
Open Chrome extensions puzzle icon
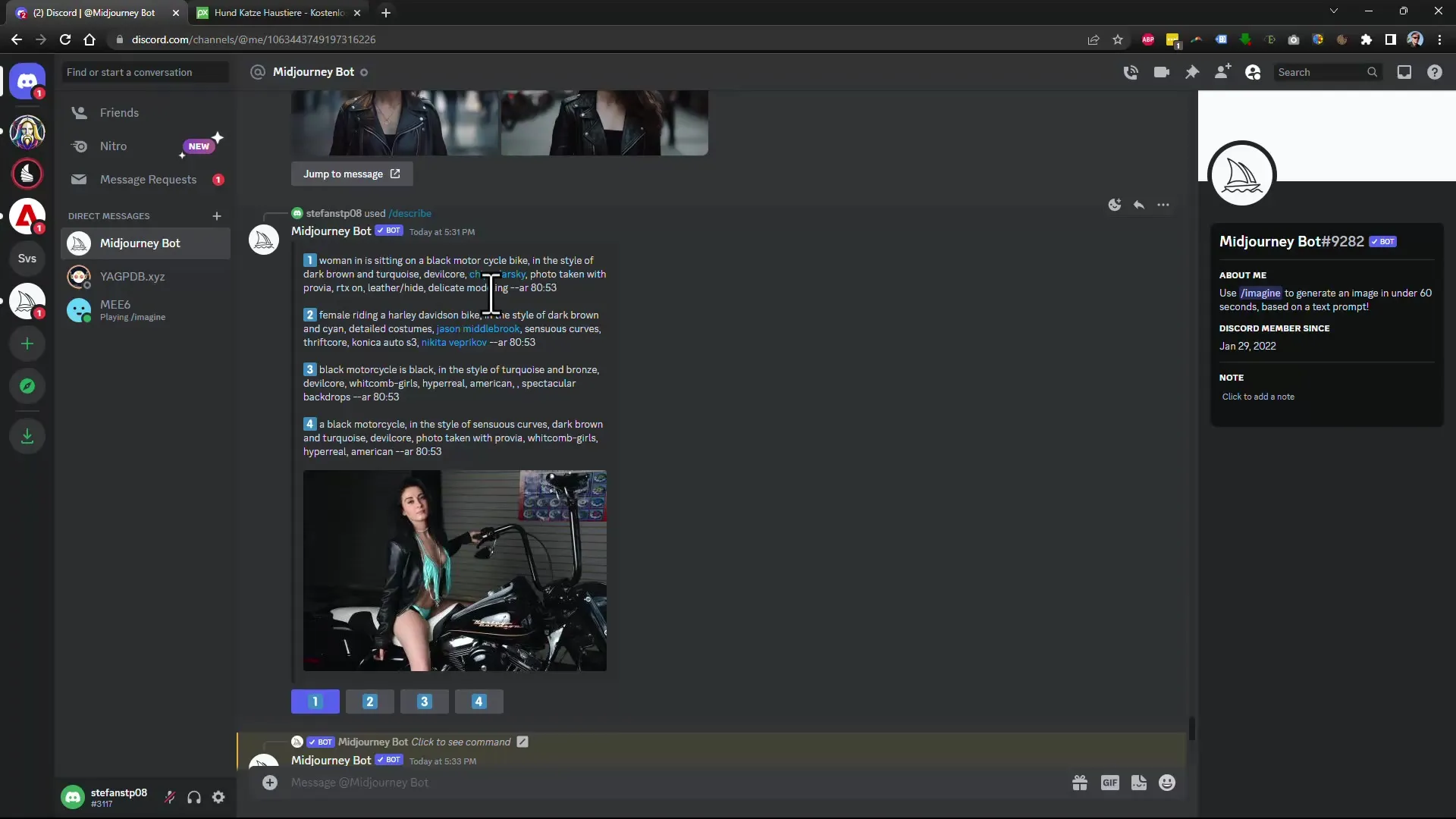click(1367, 39)
